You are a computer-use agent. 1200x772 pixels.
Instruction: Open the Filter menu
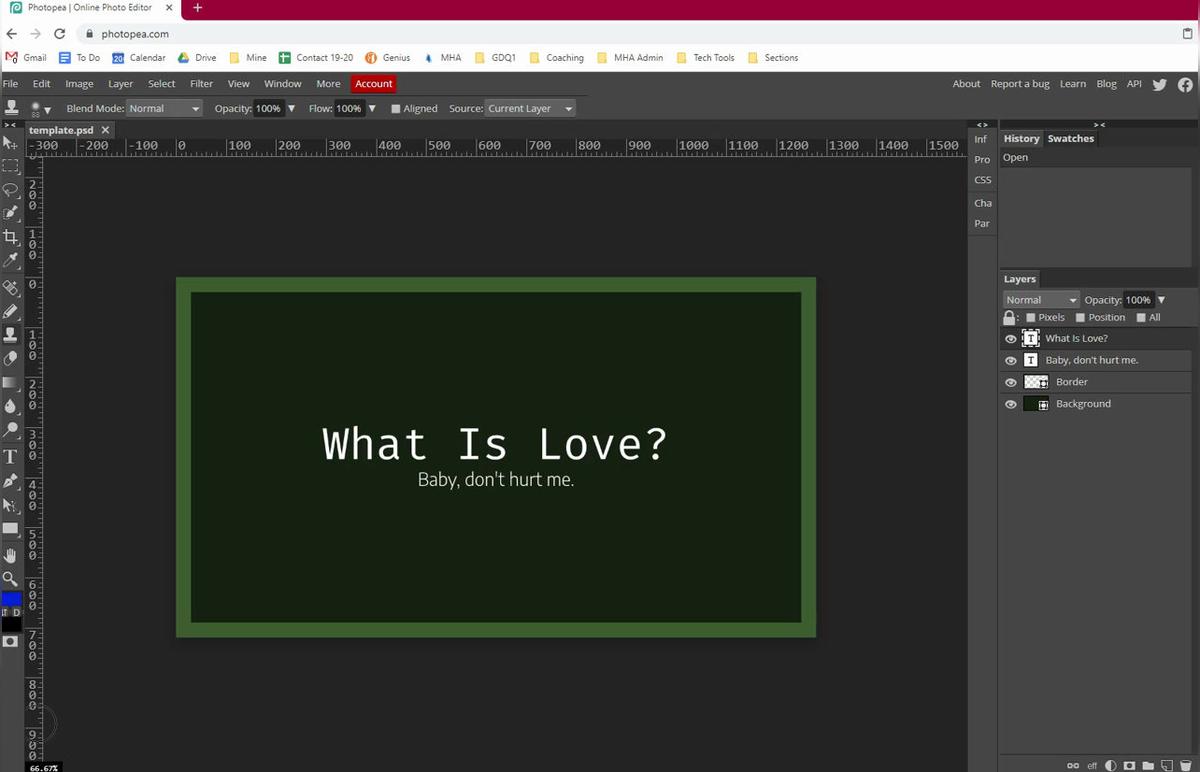point(201,84)
